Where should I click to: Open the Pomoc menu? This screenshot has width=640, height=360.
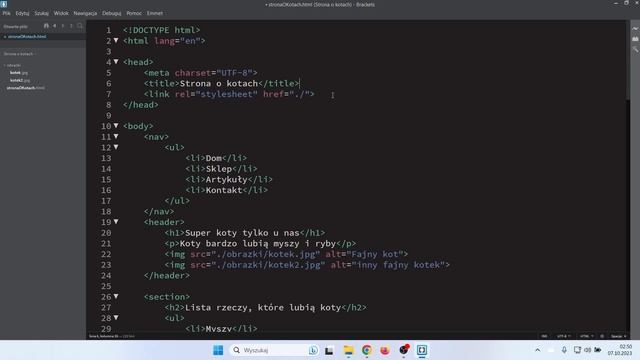134,13
